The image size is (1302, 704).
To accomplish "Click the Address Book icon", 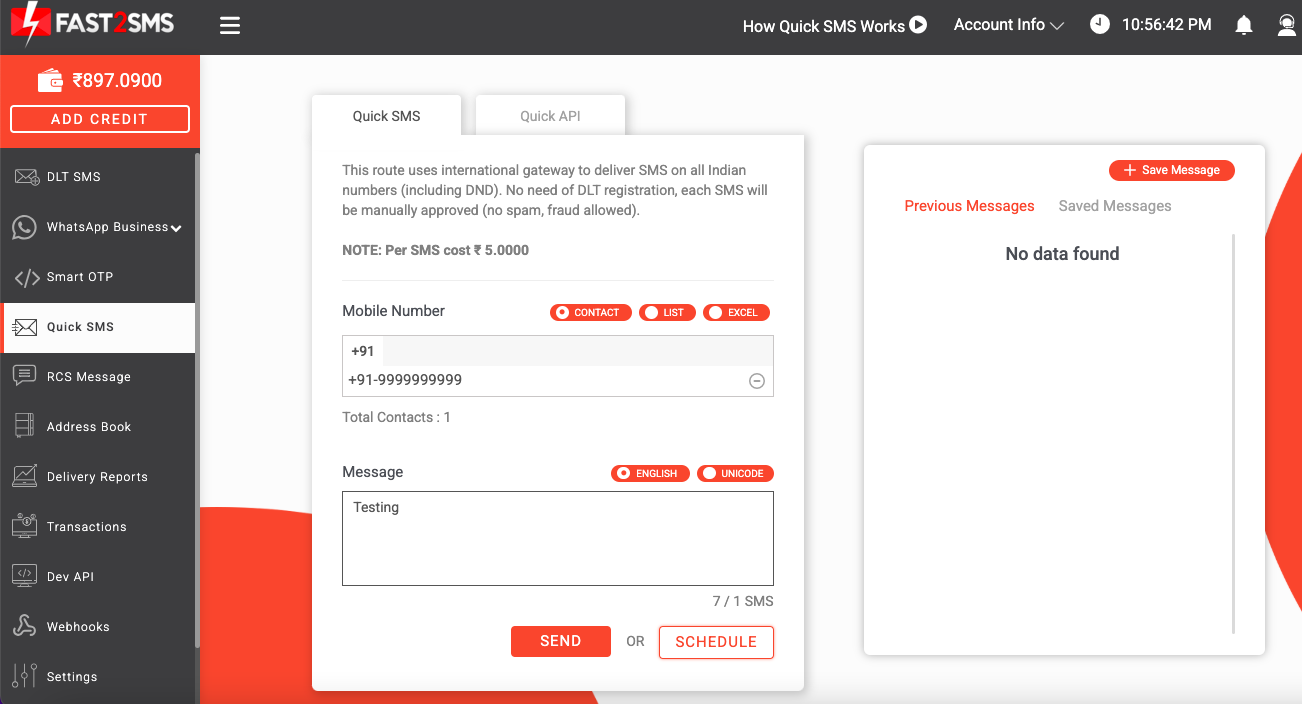I will [x=25, y=426].
